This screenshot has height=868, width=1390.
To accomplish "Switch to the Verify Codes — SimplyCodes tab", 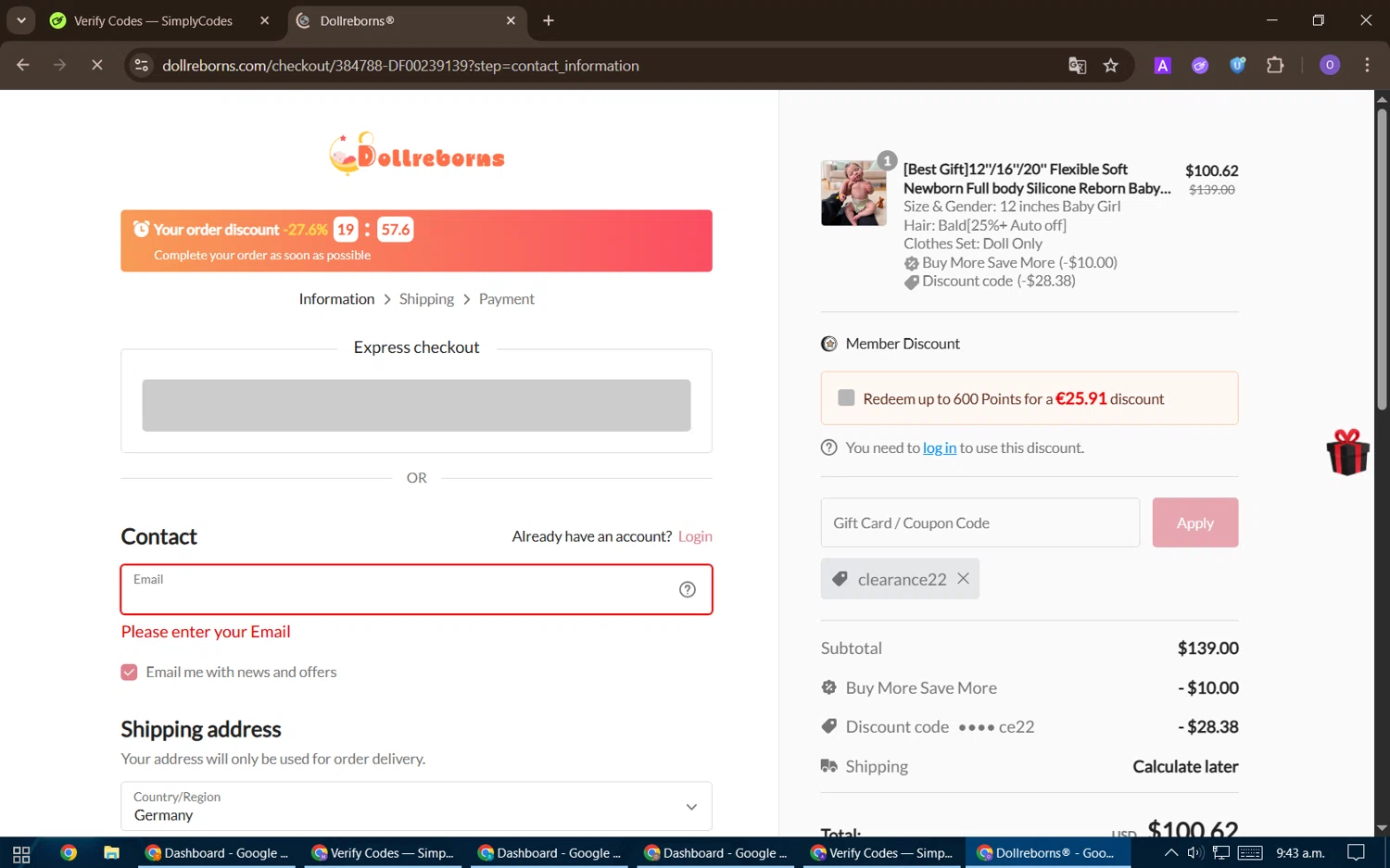I will tap(153, 20).
